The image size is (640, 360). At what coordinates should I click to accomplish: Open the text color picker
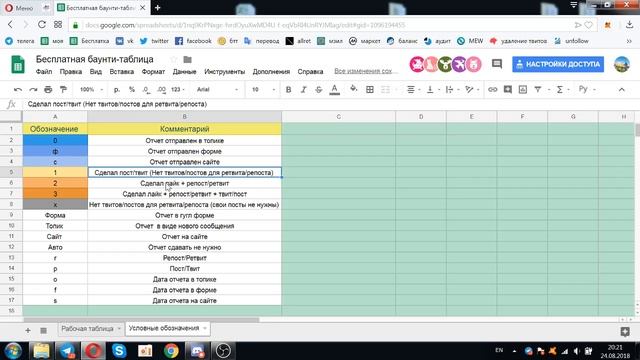point(334,89)
